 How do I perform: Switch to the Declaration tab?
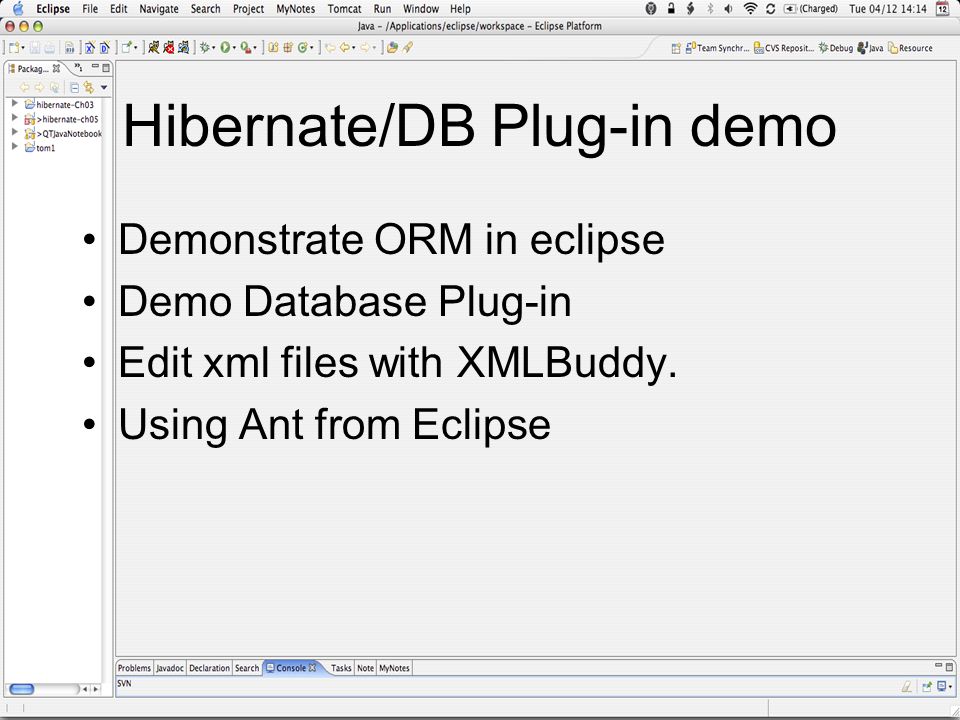(209, 668)
